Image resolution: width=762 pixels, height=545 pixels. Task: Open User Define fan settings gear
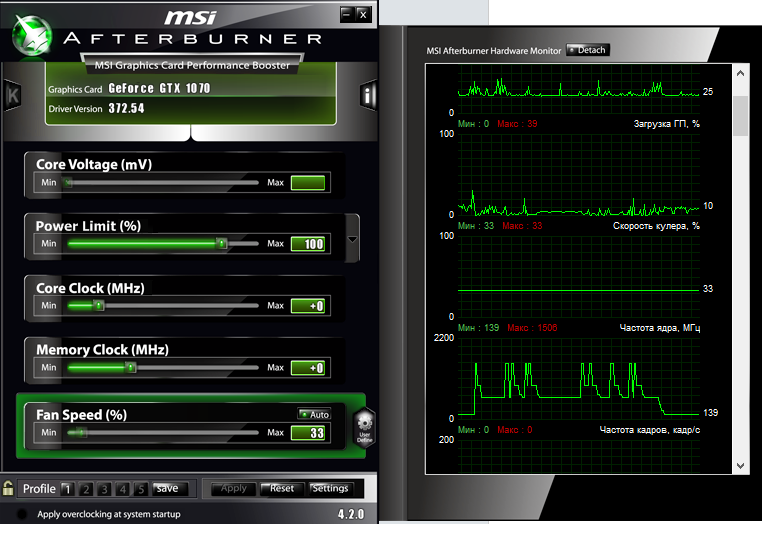pos(364,427)
